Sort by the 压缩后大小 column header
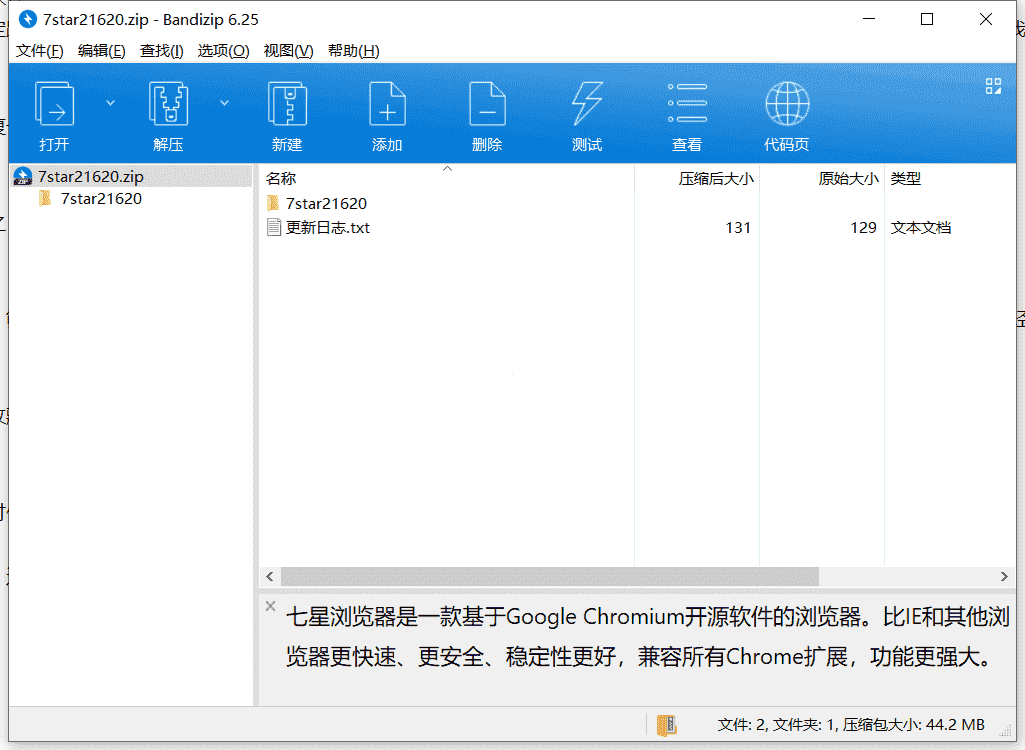Viewport: 1025px width, 750px height. pyautogui.click(x=697, y=178)
